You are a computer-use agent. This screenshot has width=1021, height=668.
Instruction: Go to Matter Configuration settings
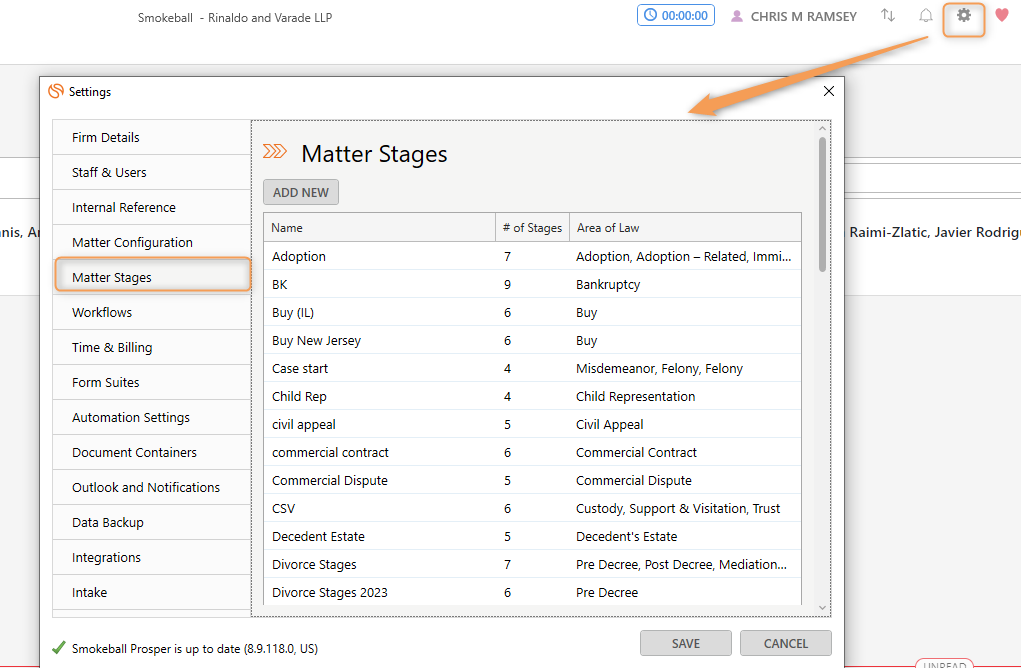[x=152, y=242]
